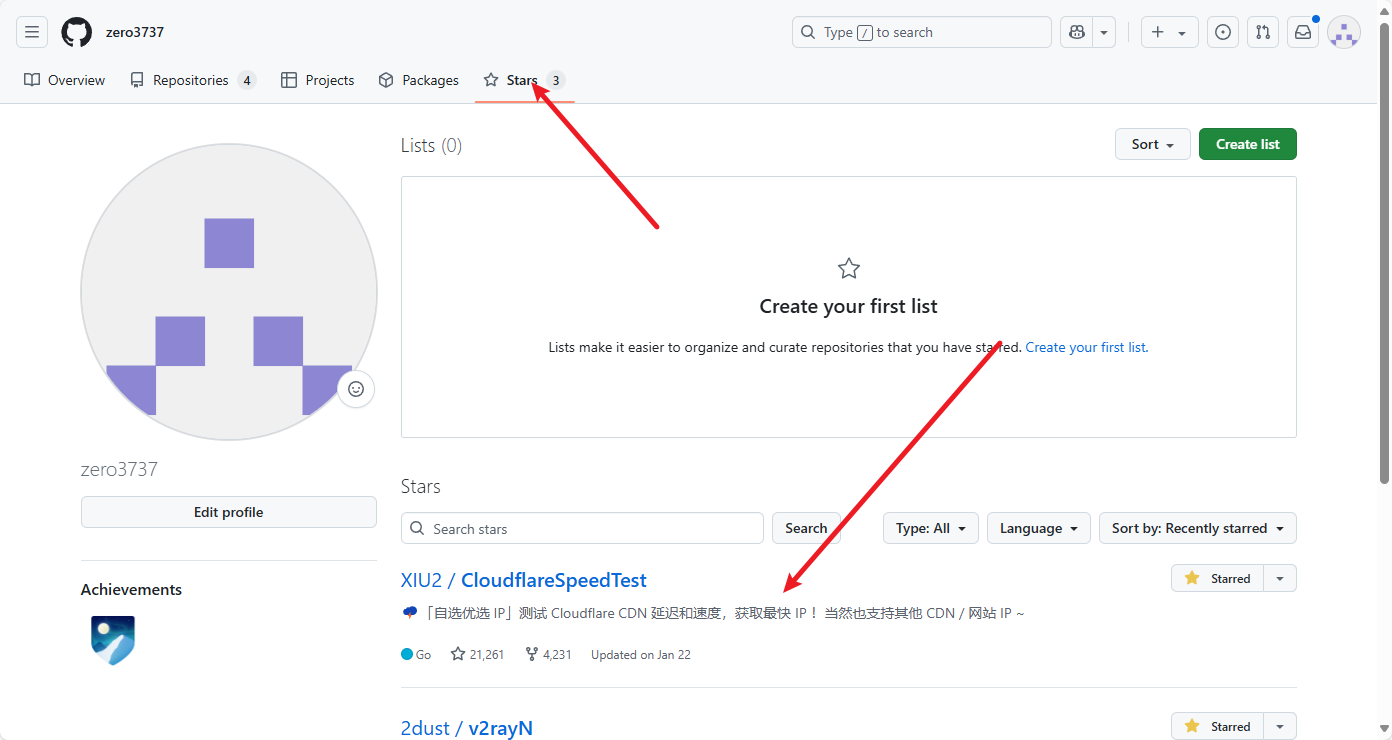Viewport: 1392px width, 740px height.
Task: Click the 'Lists (0)' heading
Action: (431, 145)
